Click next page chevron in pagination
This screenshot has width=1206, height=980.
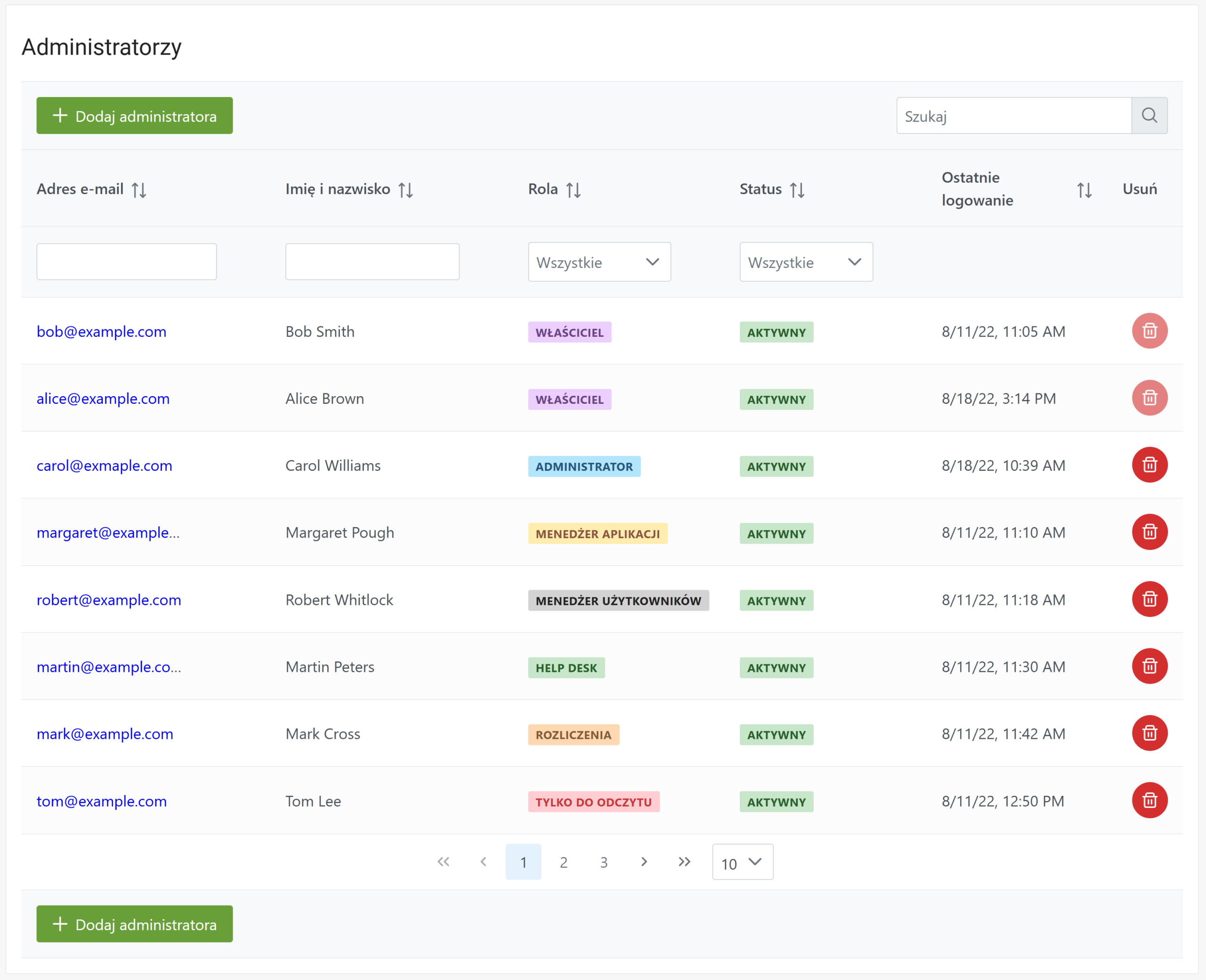pos(644,861)
